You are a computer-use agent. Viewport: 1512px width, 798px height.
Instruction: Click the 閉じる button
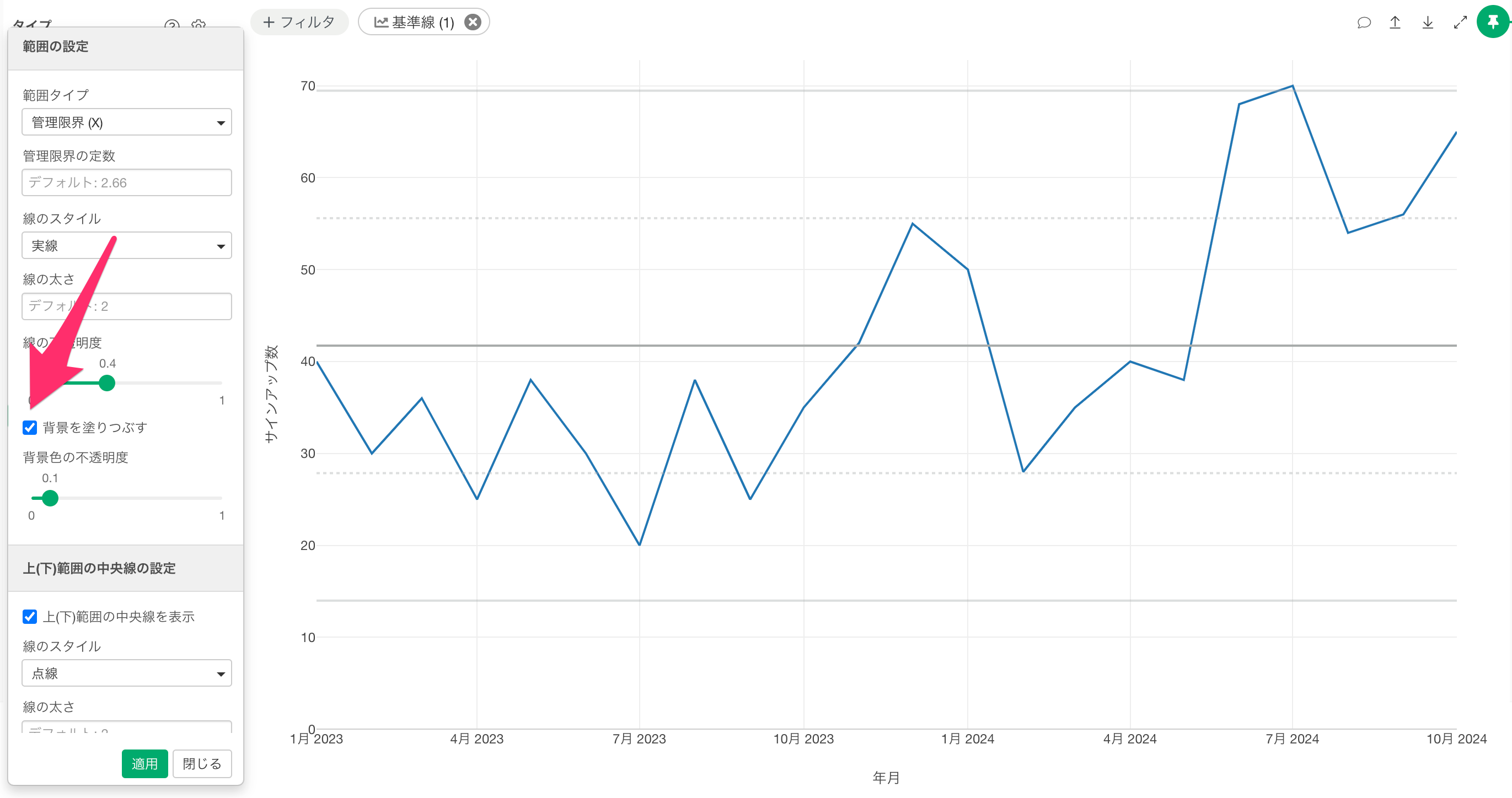tap(202, 763)
